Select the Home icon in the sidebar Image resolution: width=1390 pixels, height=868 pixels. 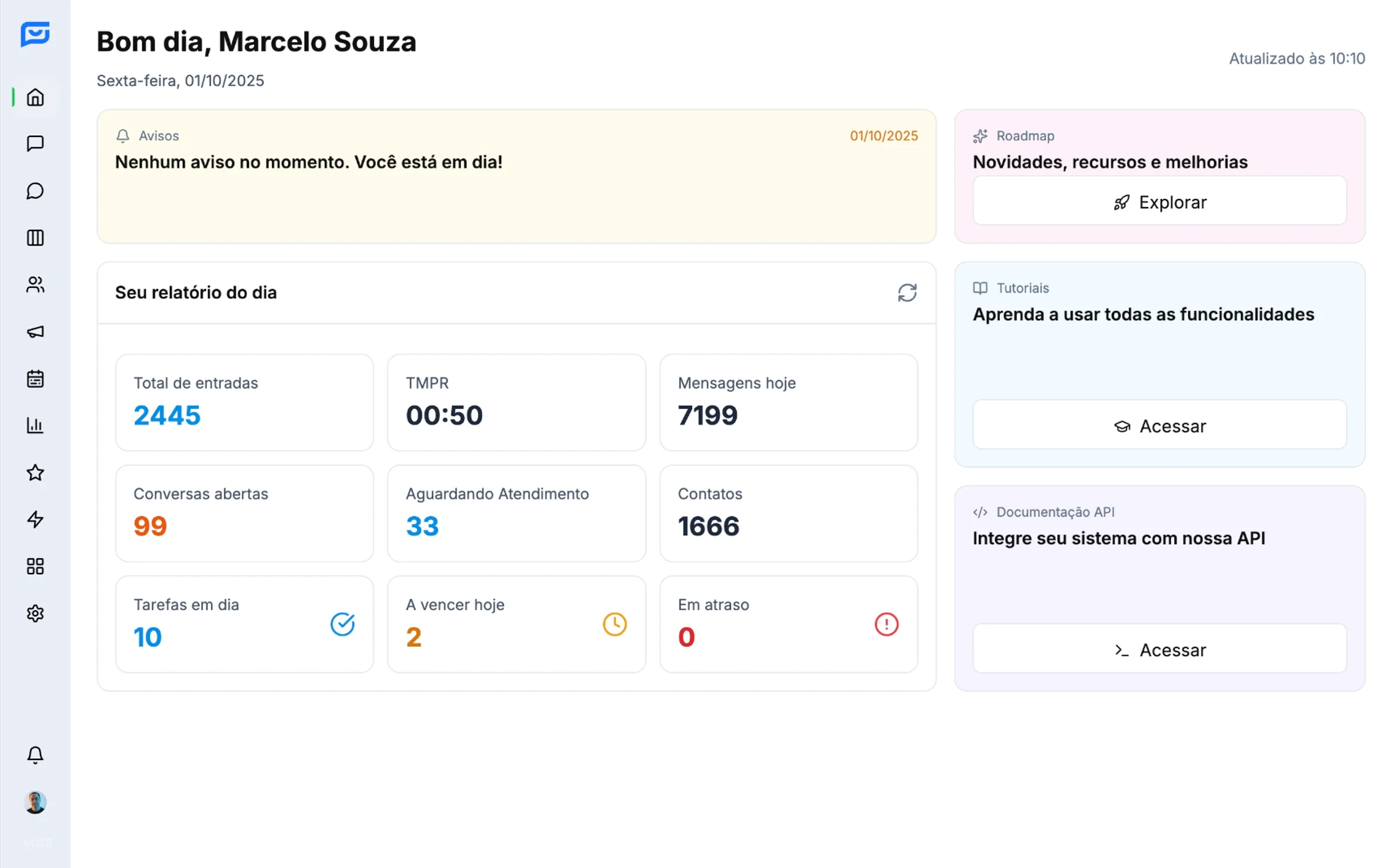pos(35,97)
